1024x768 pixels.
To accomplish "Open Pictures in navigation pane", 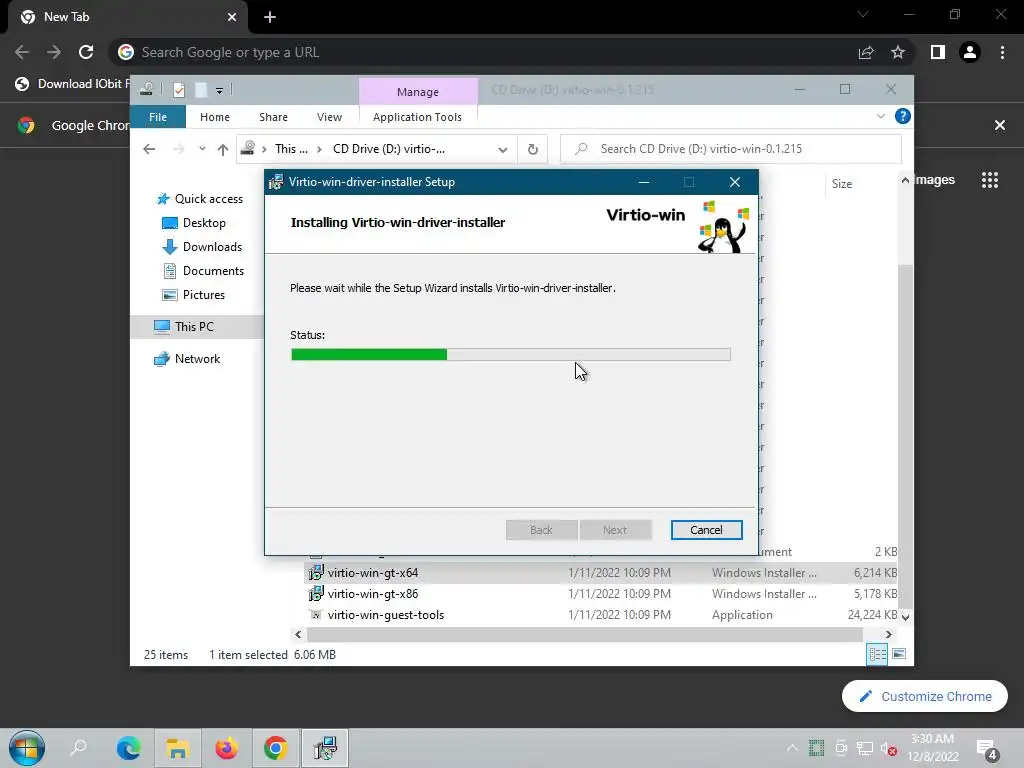I will (203, 295).
